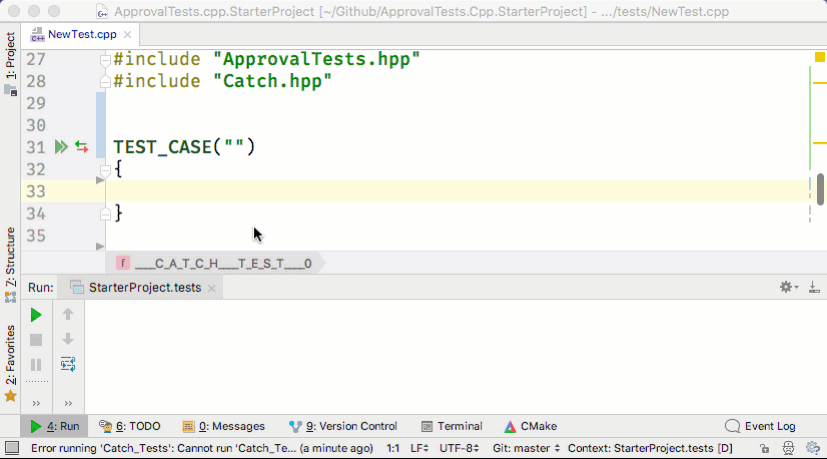The height and width of the screenshot is (459, 827).
Task: Rerun StarterProject.tests with green play button
Action: (36, 315)
